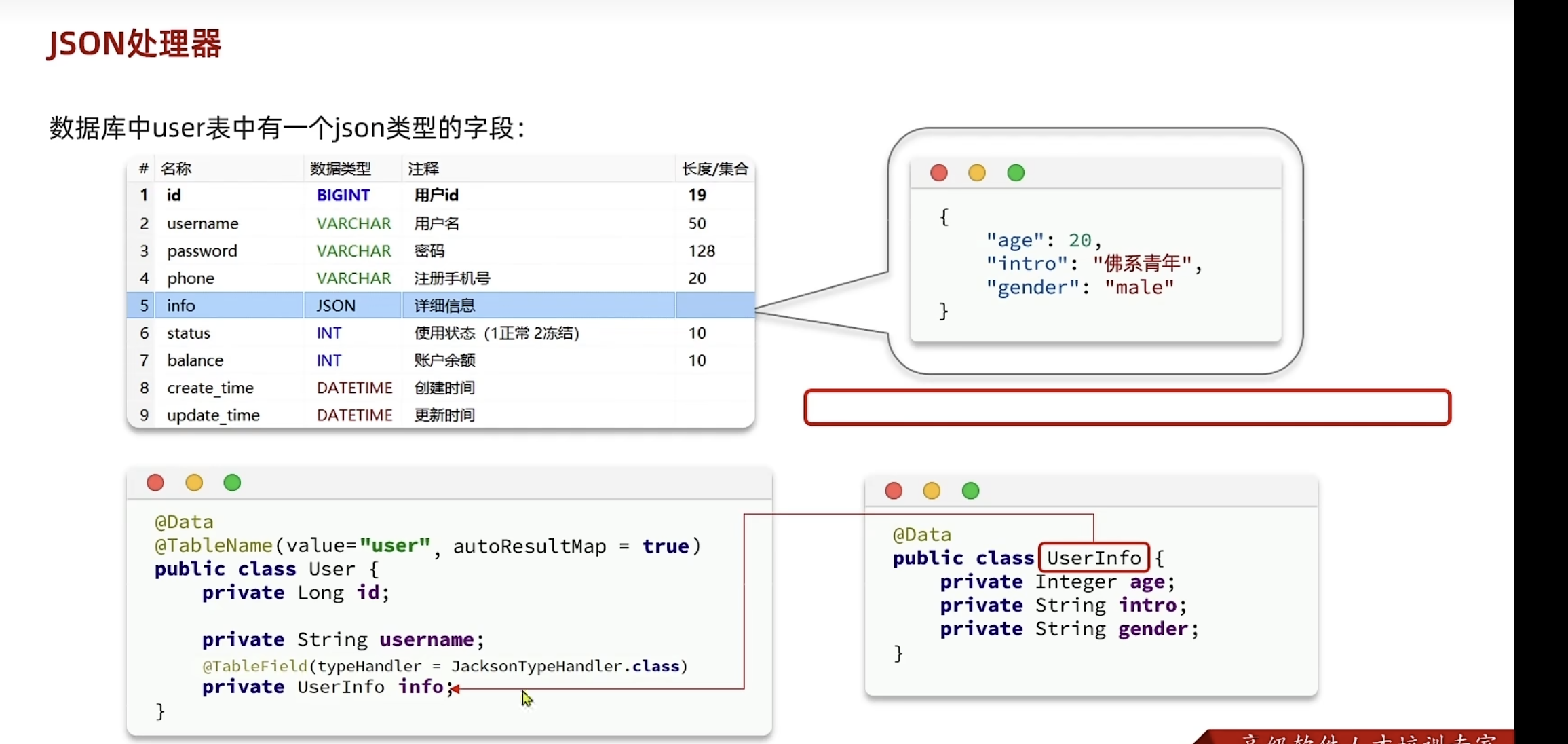
Task: Click red dot in User class window
Action: tap(155, 483)
